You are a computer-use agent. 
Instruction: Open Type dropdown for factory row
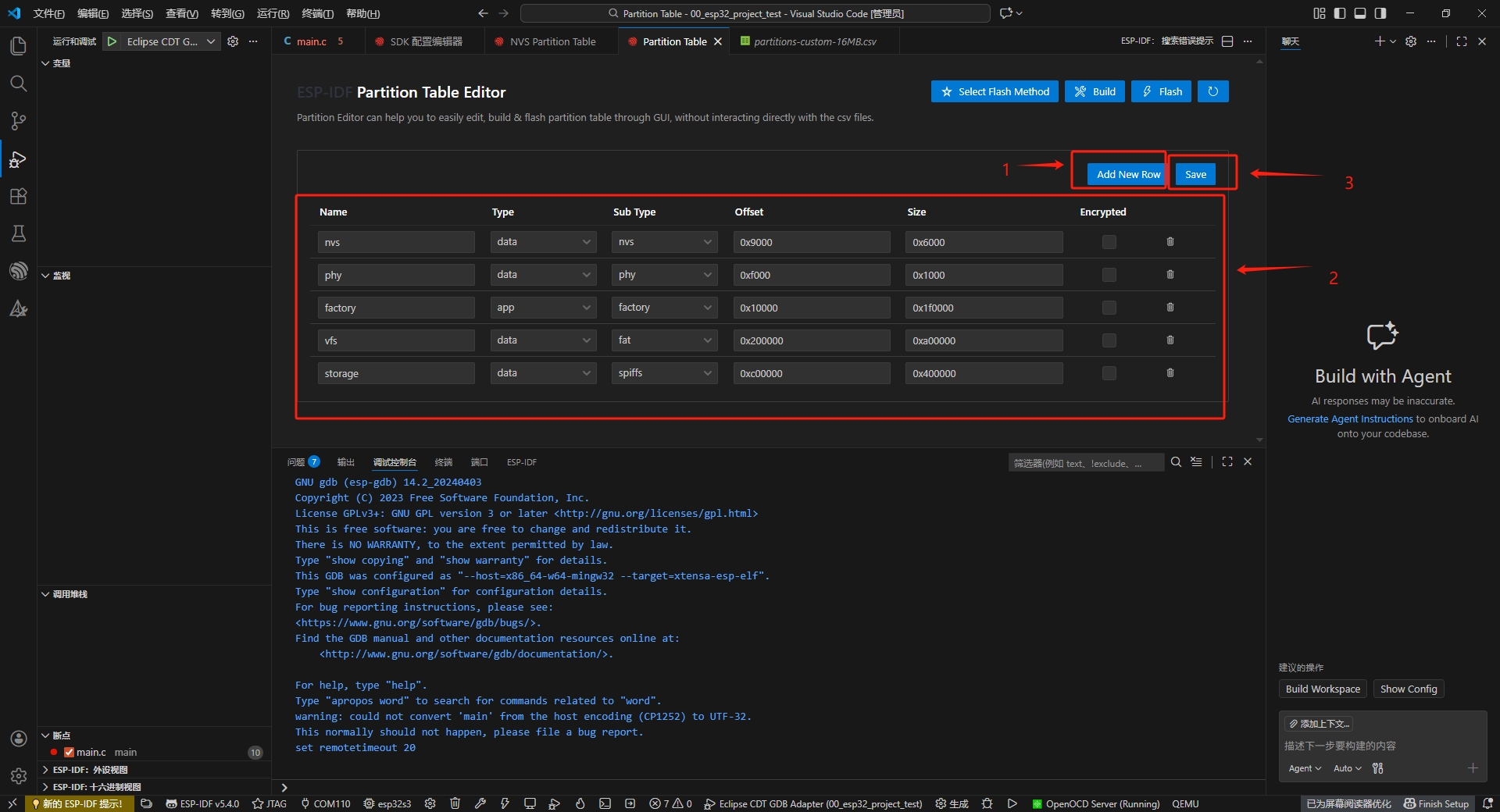tap(543, 308)
